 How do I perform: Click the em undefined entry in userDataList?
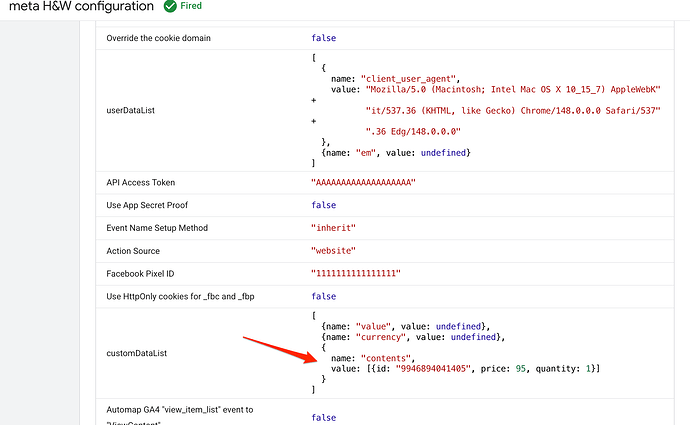(396, 153)
